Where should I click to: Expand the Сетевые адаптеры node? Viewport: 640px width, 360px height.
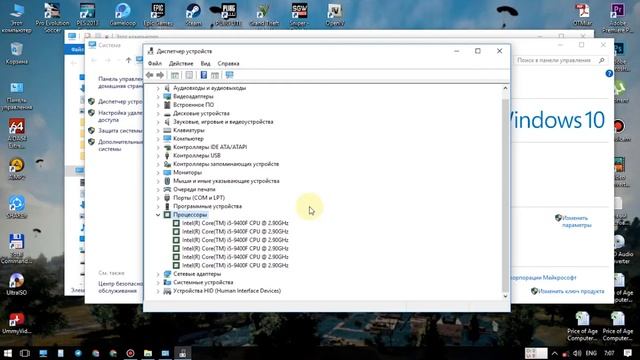158,274
